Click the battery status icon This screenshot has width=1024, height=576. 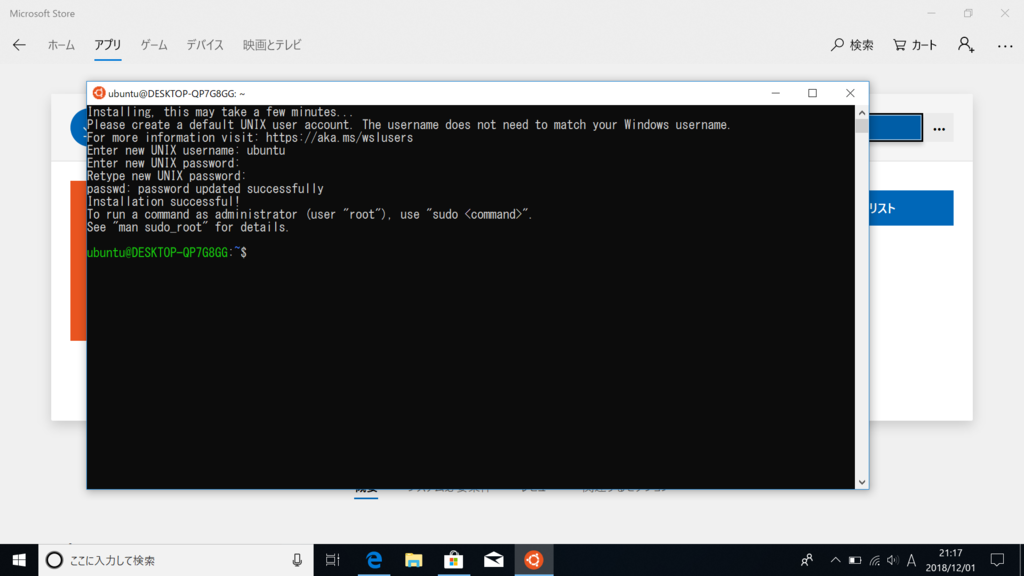pyautogui.click(x=855, y=560)
